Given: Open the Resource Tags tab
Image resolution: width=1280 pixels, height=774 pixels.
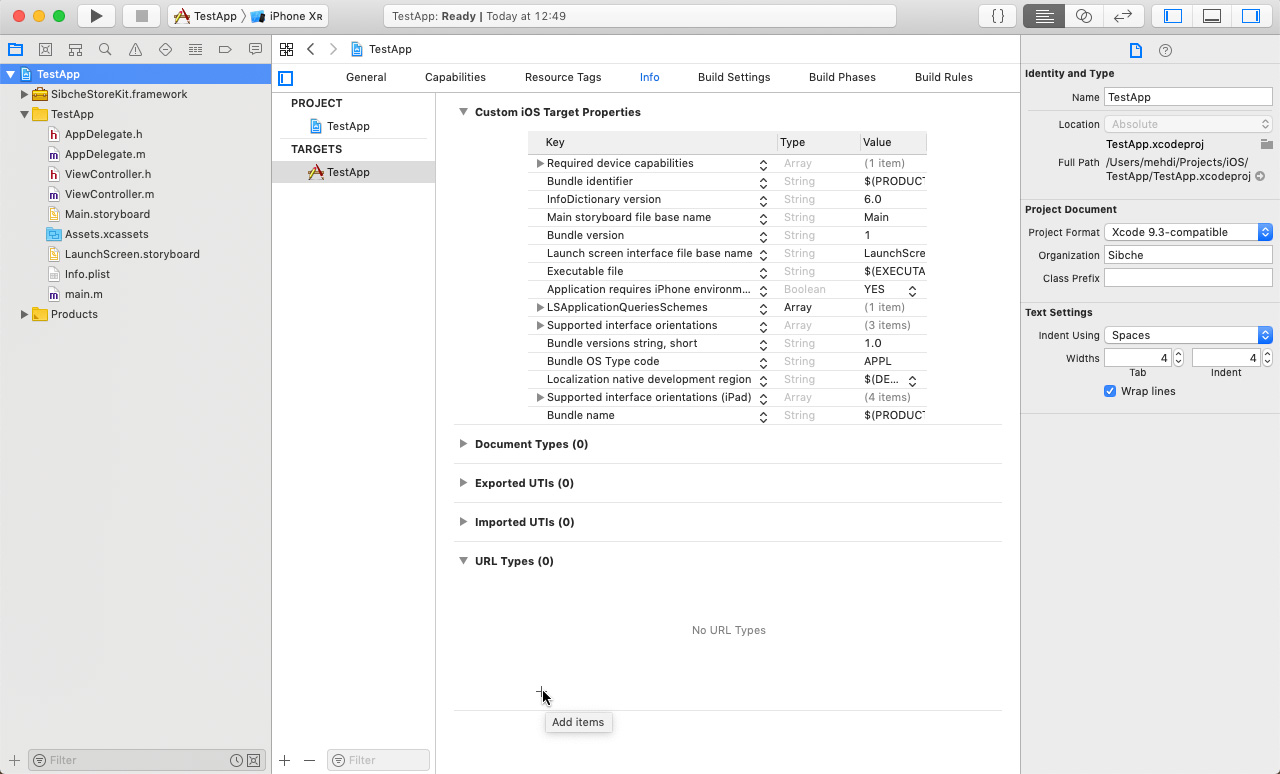Looking at the screenshot, I should pos(563,77).
